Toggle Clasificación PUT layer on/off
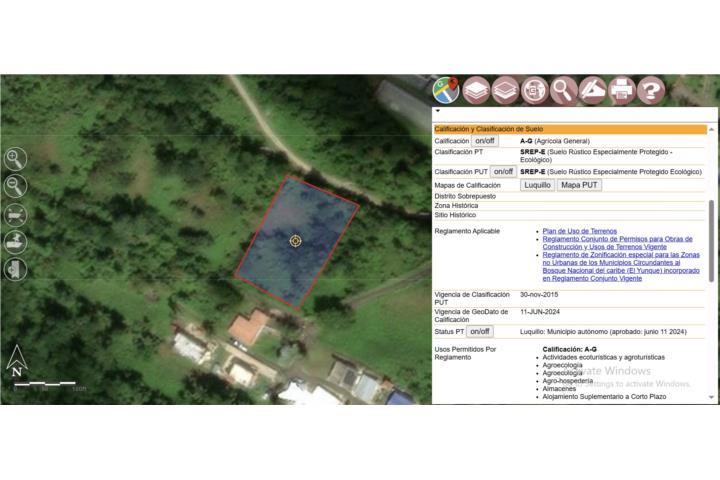720x480 pixels. coord(503,171)
